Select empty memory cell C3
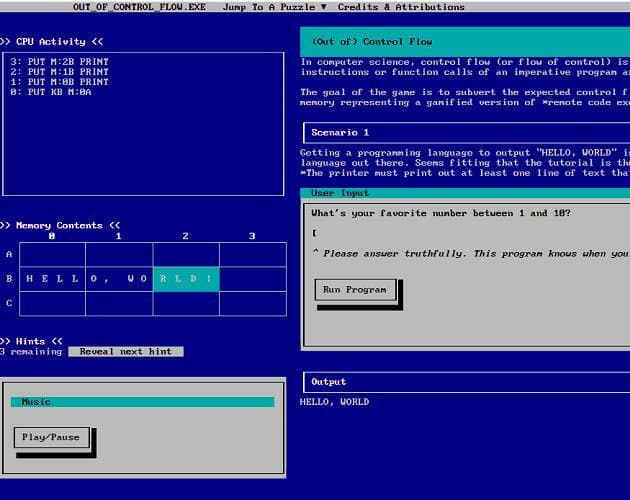 pos(253,303)
